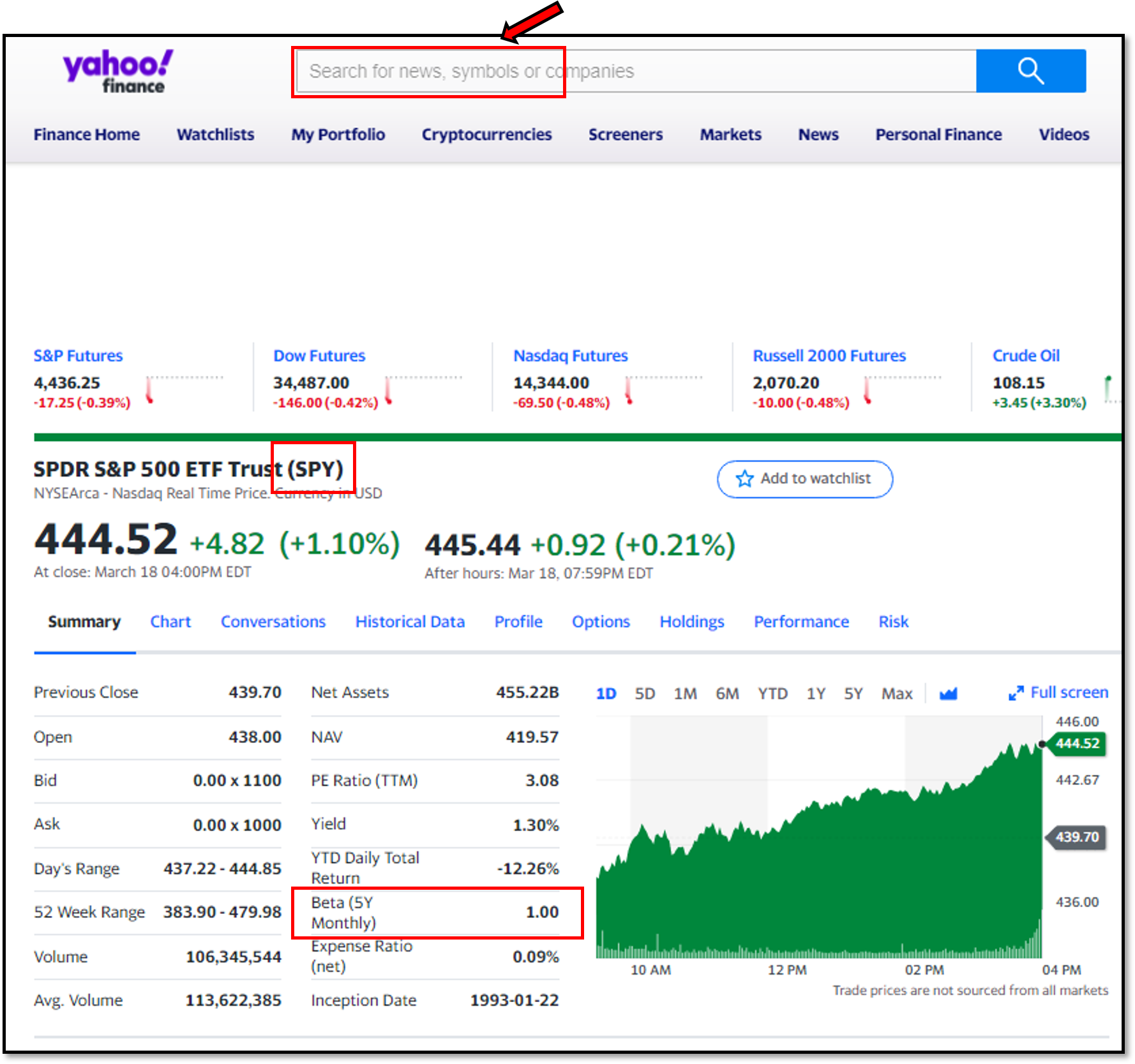Viewport: 1135px width, 1064px height.
Task: Open the Performance tab
Action: pyautogui.click(x=801, y=622)
